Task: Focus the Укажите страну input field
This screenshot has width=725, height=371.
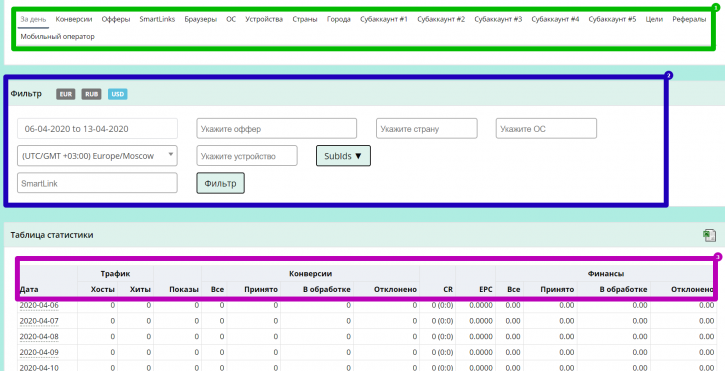Action: 427,129
